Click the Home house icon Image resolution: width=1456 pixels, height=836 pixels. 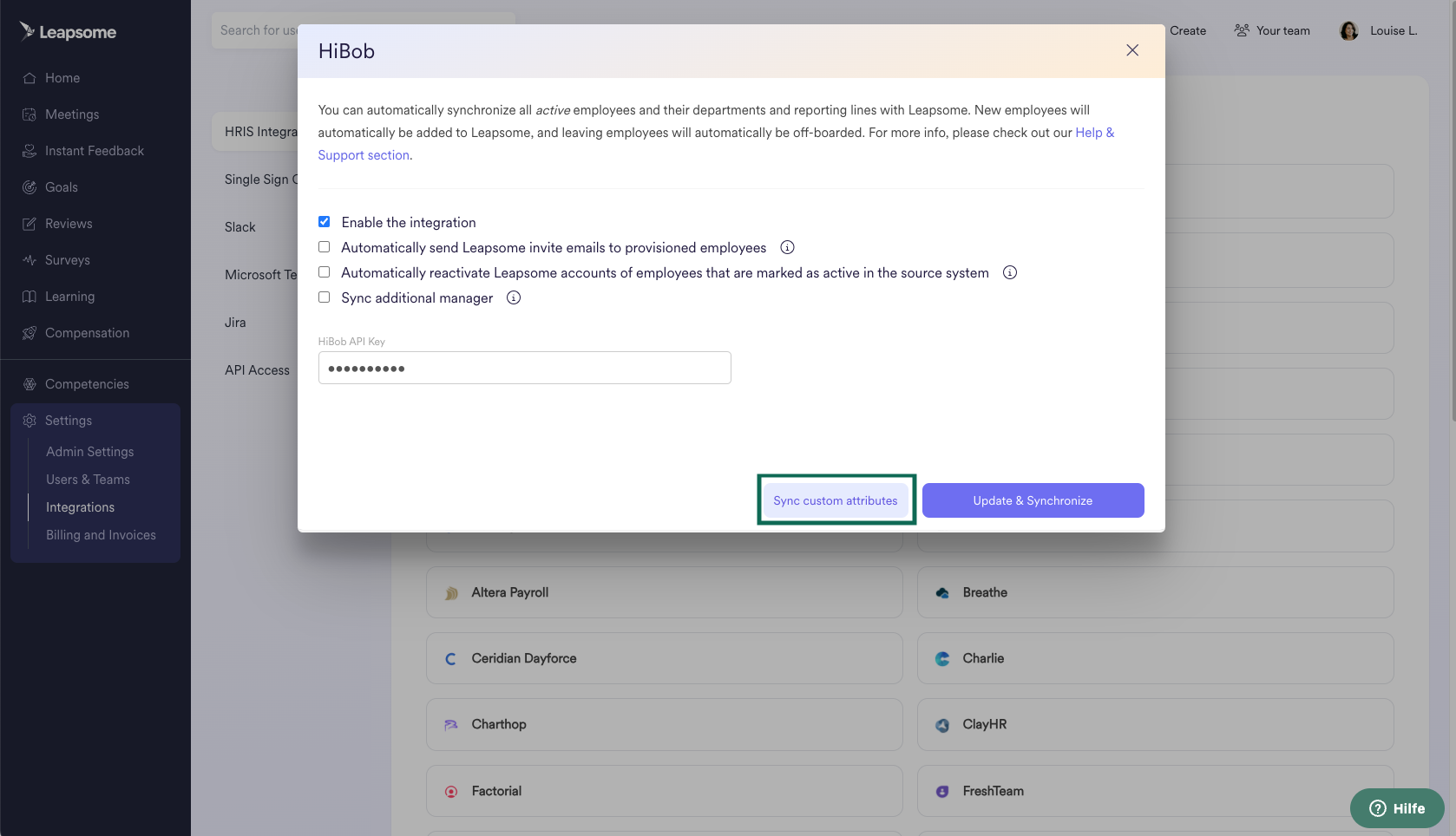click(30, 78)
